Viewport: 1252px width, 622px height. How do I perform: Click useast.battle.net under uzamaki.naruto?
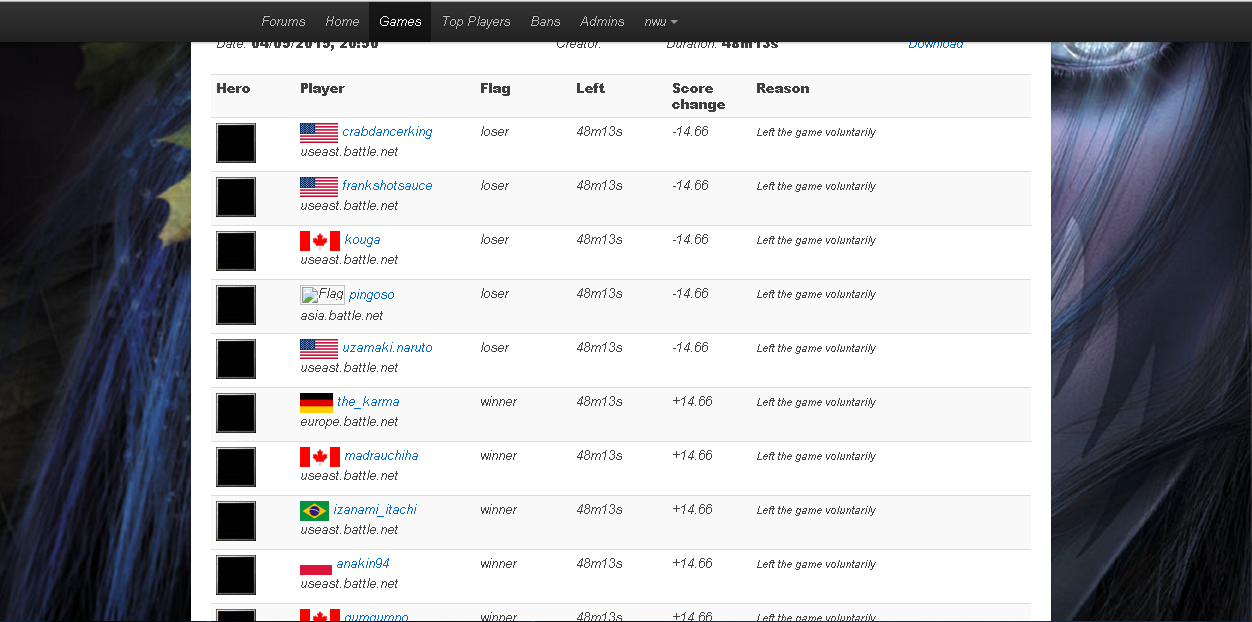tap(349, 368)
